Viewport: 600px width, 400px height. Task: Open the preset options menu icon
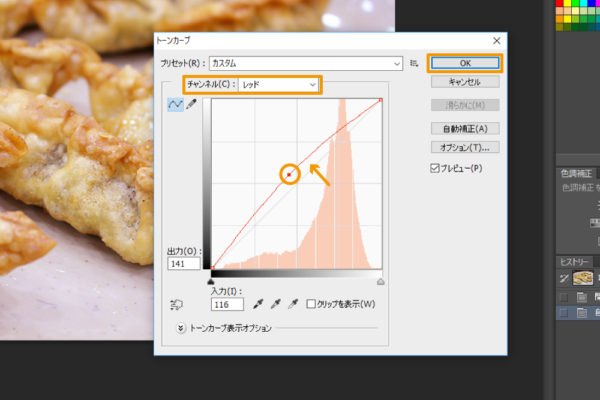point(413,63)
